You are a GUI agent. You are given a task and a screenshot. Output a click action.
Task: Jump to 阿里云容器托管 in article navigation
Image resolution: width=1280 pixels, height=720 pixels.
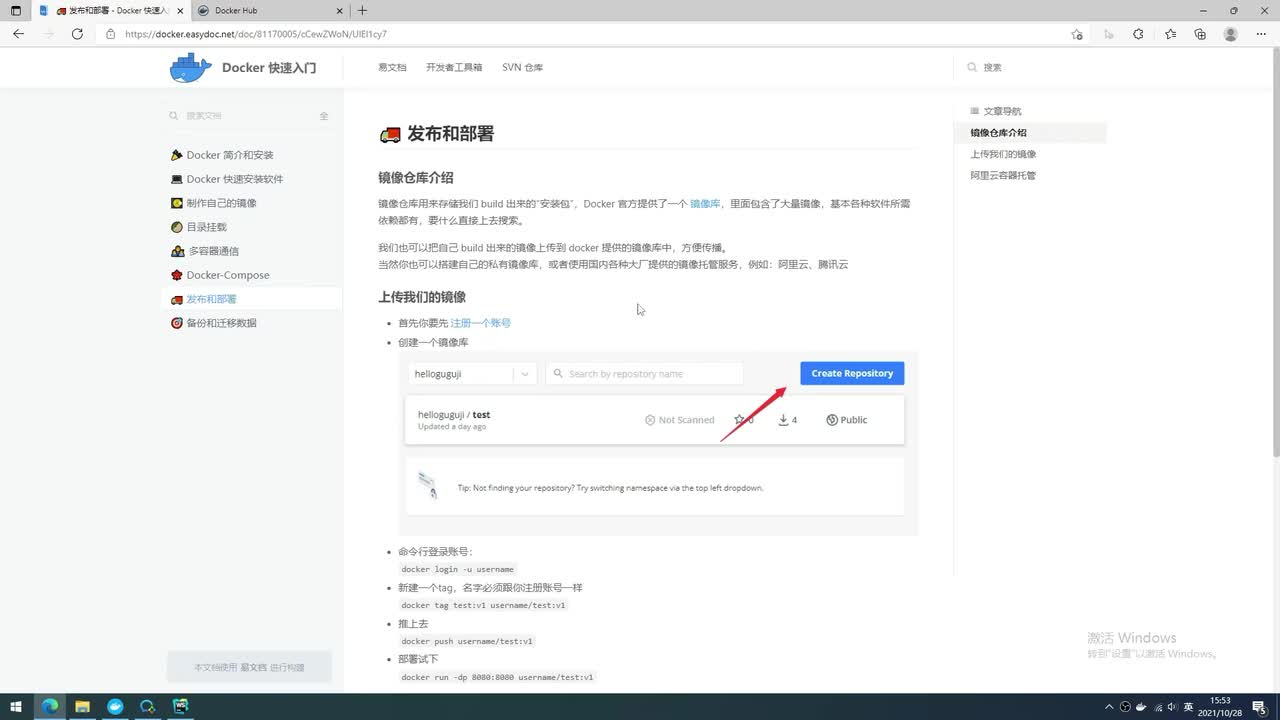tap(1003, 175)
